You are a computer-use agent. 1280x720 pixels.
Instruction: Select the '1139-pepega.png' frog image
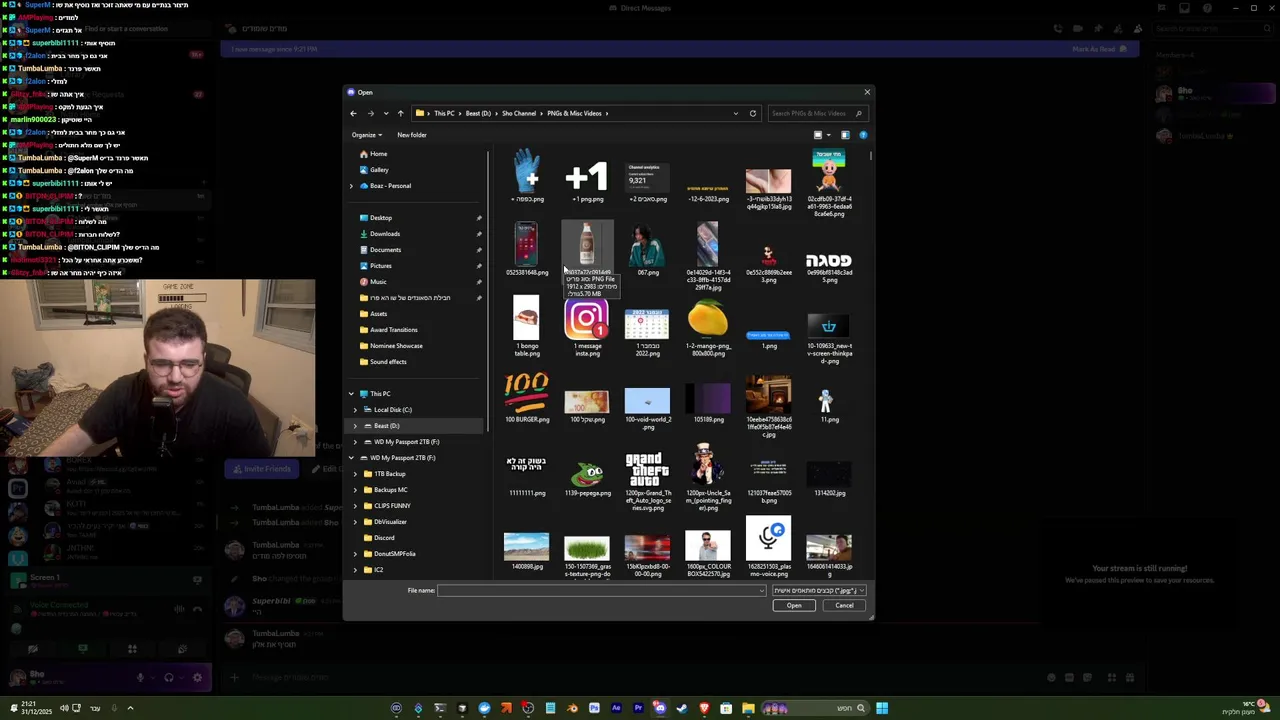tap(587, 478)
